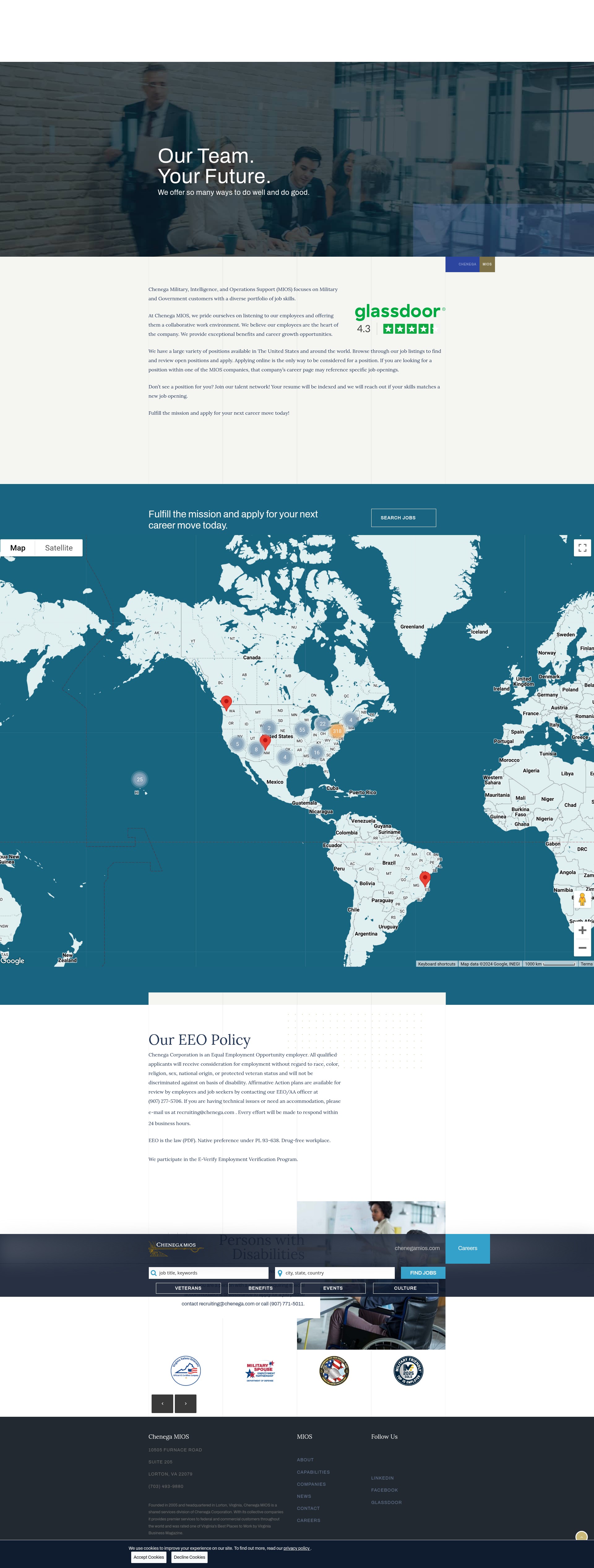Viewport: 594px width, 1568px height.
Task: Follow the LinkedIn footer link
Action: (x=383, y=1478)
